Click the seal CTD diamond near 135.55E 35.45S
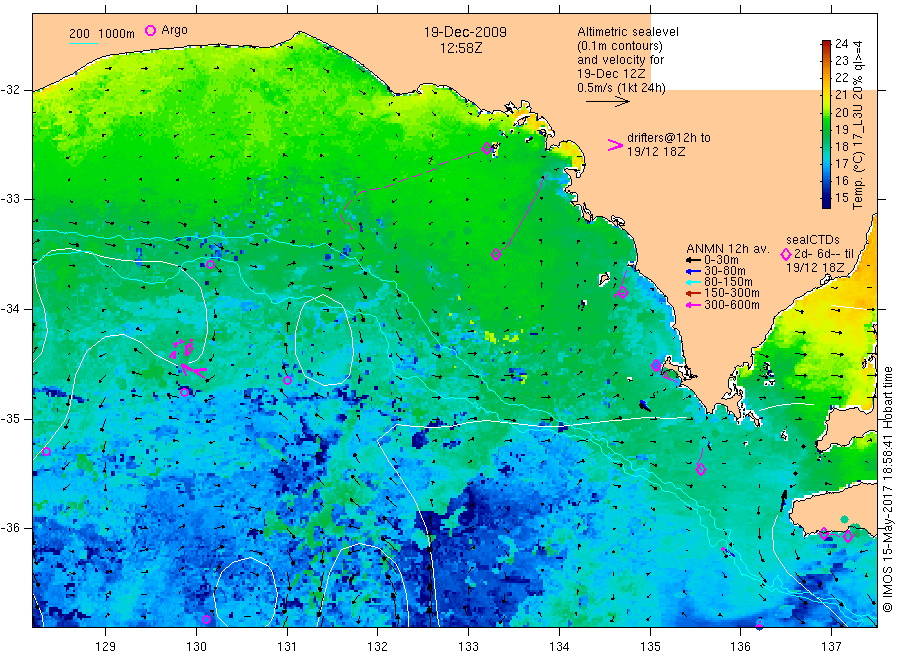 coord(701,469)
